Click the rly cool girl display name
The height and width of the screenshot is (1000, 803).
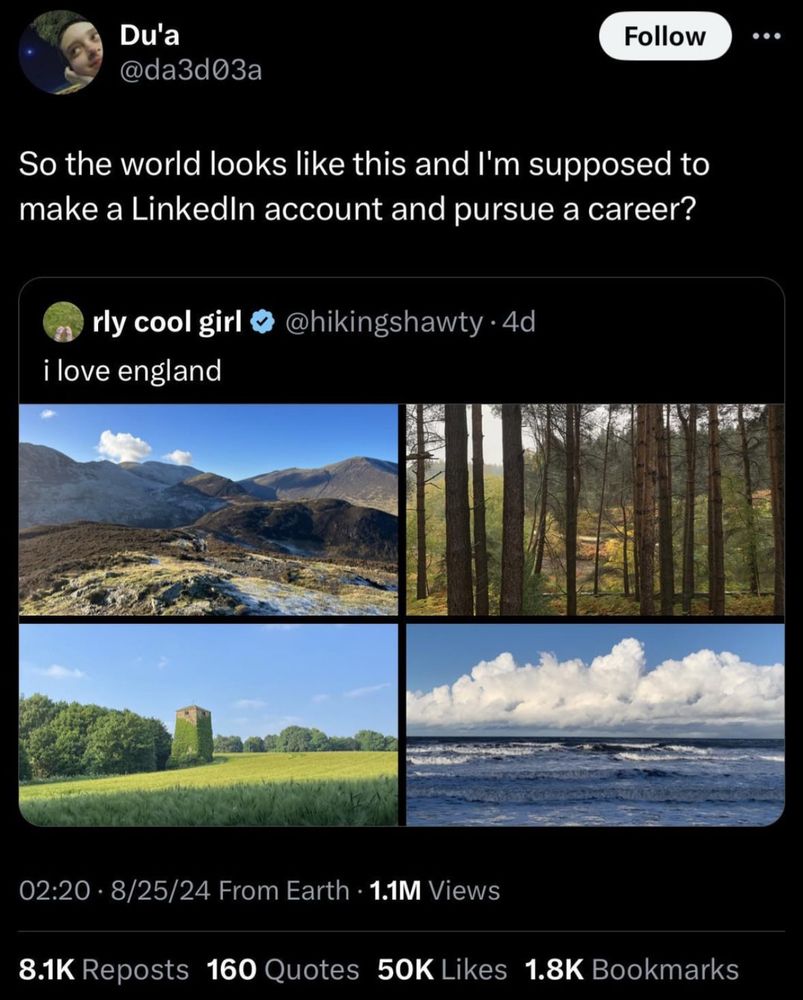pos(166,323)
